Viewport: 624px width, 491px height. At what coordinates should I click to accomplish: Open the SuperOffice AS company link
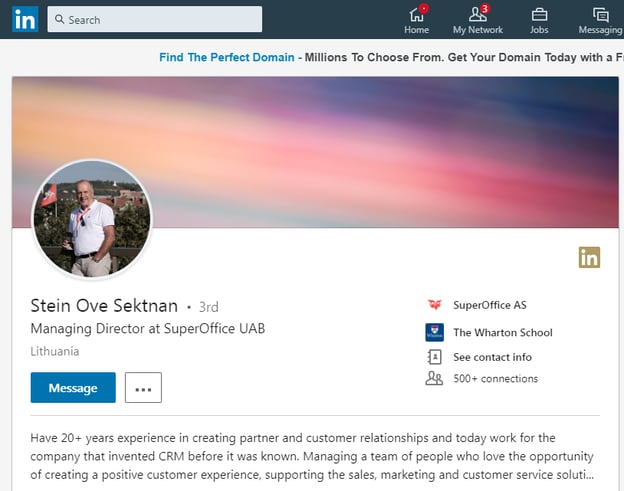[x=489, y=305]
